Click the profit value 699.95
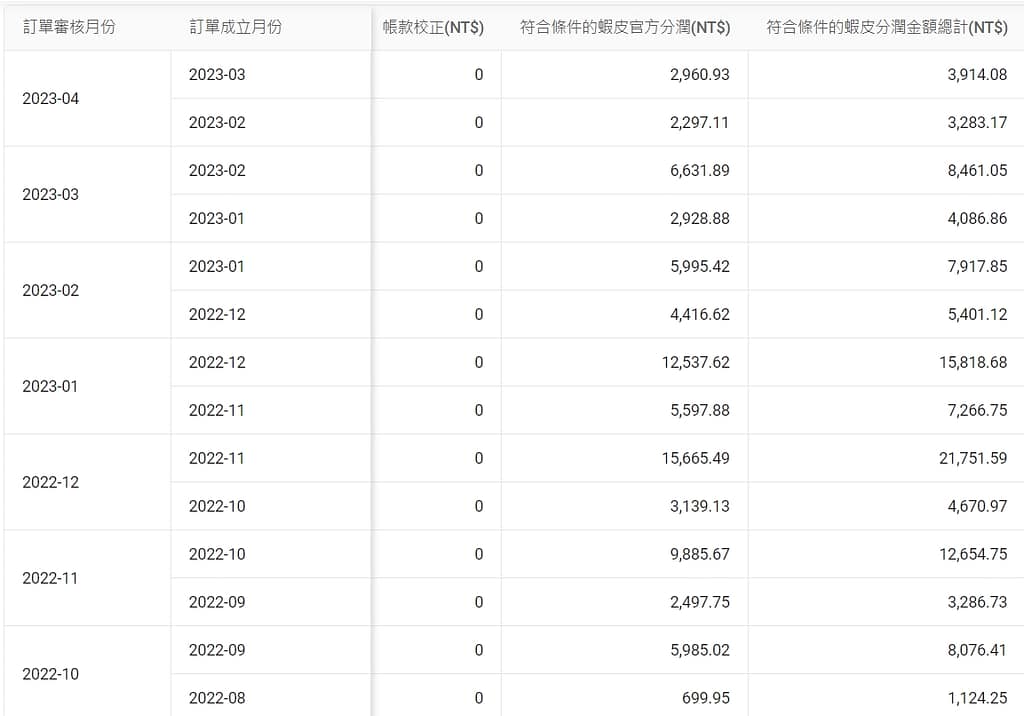 pos(707,698)
